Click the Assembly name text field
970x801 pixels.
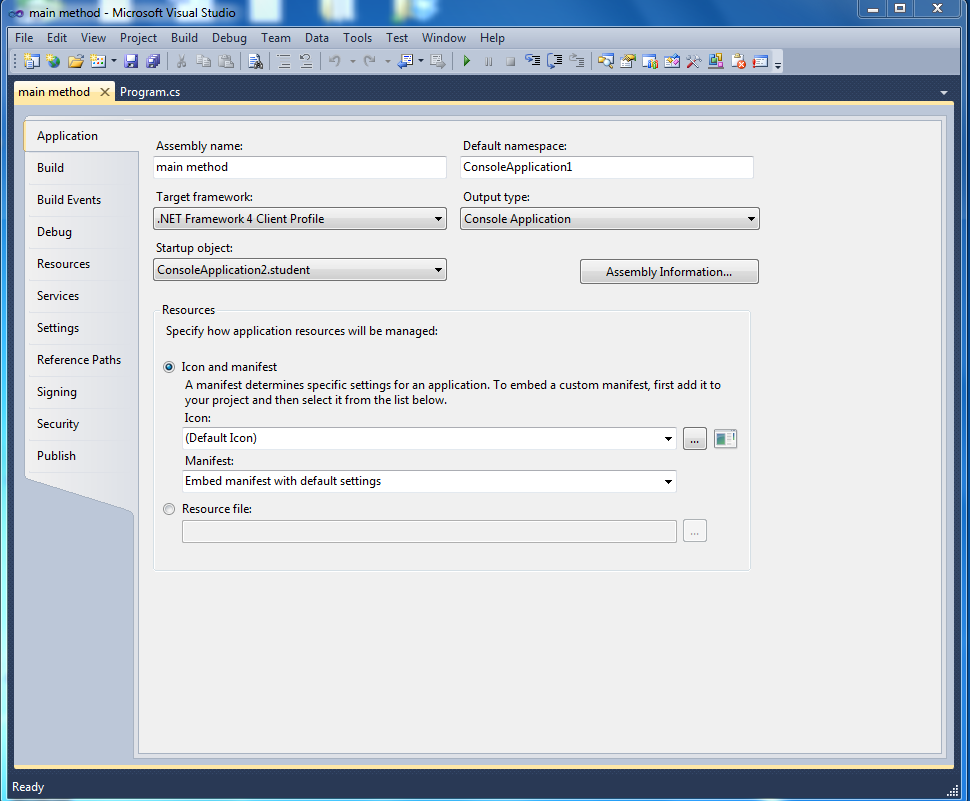(x=299, y=167)
